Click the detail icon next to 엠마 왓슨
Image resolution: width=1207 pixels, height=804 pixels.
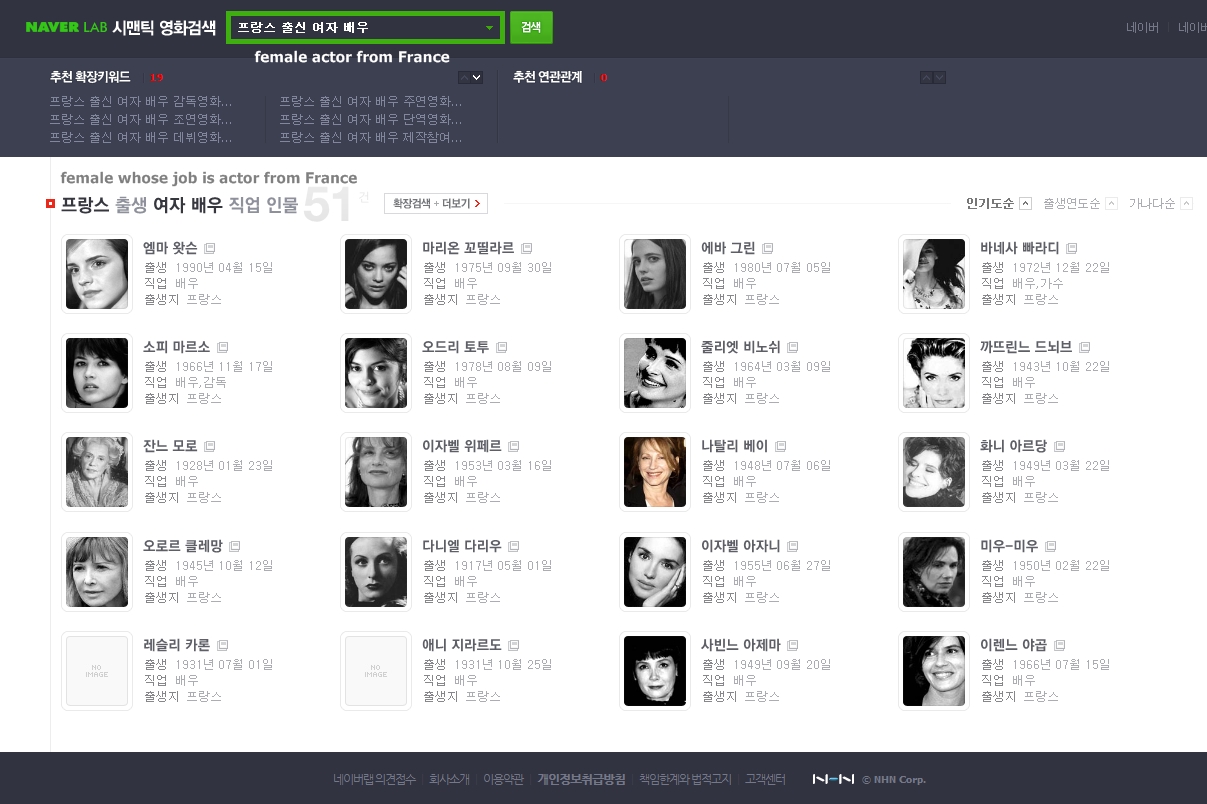click(210, 248)
